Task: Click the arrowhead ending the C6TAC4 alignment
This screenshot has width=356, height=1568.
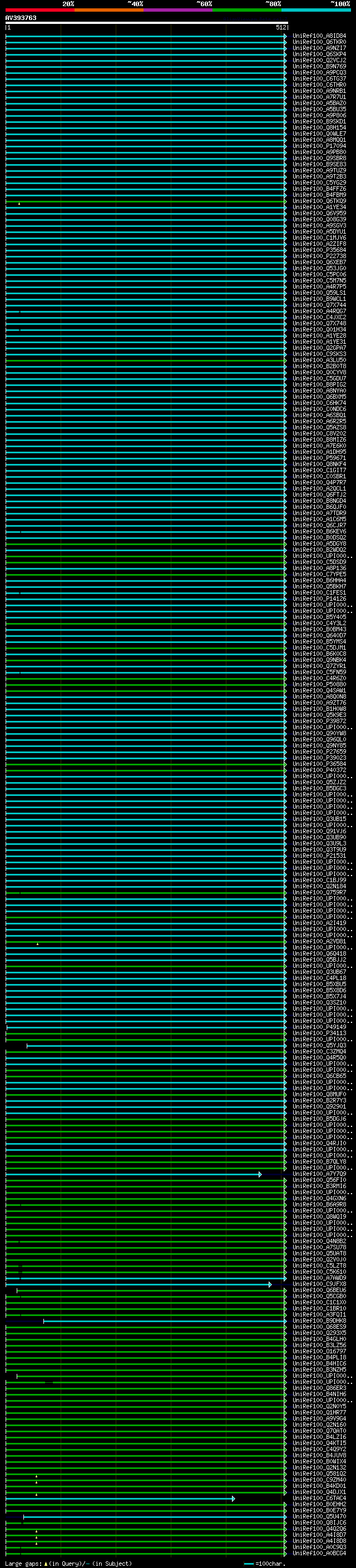Action: pyautogui.click(x=233, y=1498)
